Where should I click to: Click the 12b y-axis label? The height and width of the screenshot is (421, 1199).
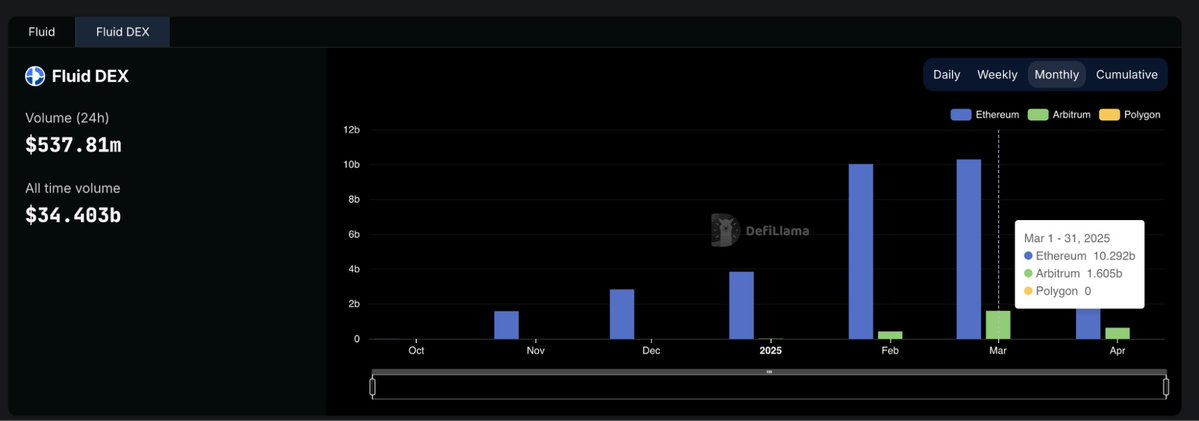pos(352,130)
